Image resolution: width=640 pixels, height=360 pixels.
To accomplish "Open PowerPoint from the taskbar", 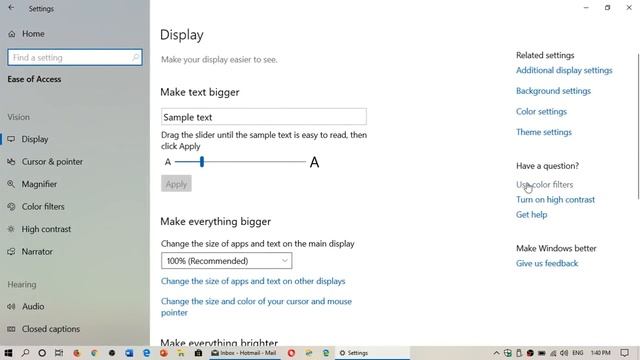I will (x=164, y=353).
